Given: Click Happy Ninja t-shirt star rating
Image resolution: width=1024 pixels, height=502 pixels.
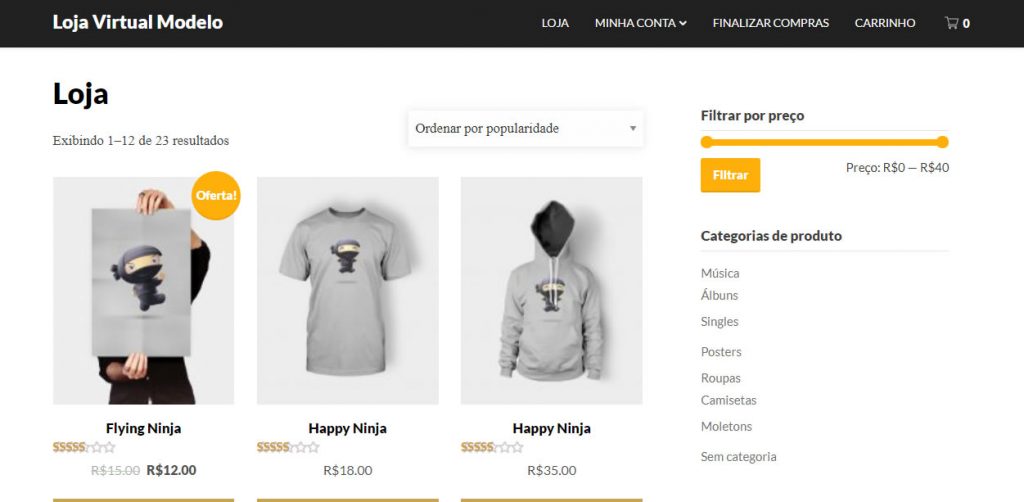Looking at the screenshot, I should 288,447.
